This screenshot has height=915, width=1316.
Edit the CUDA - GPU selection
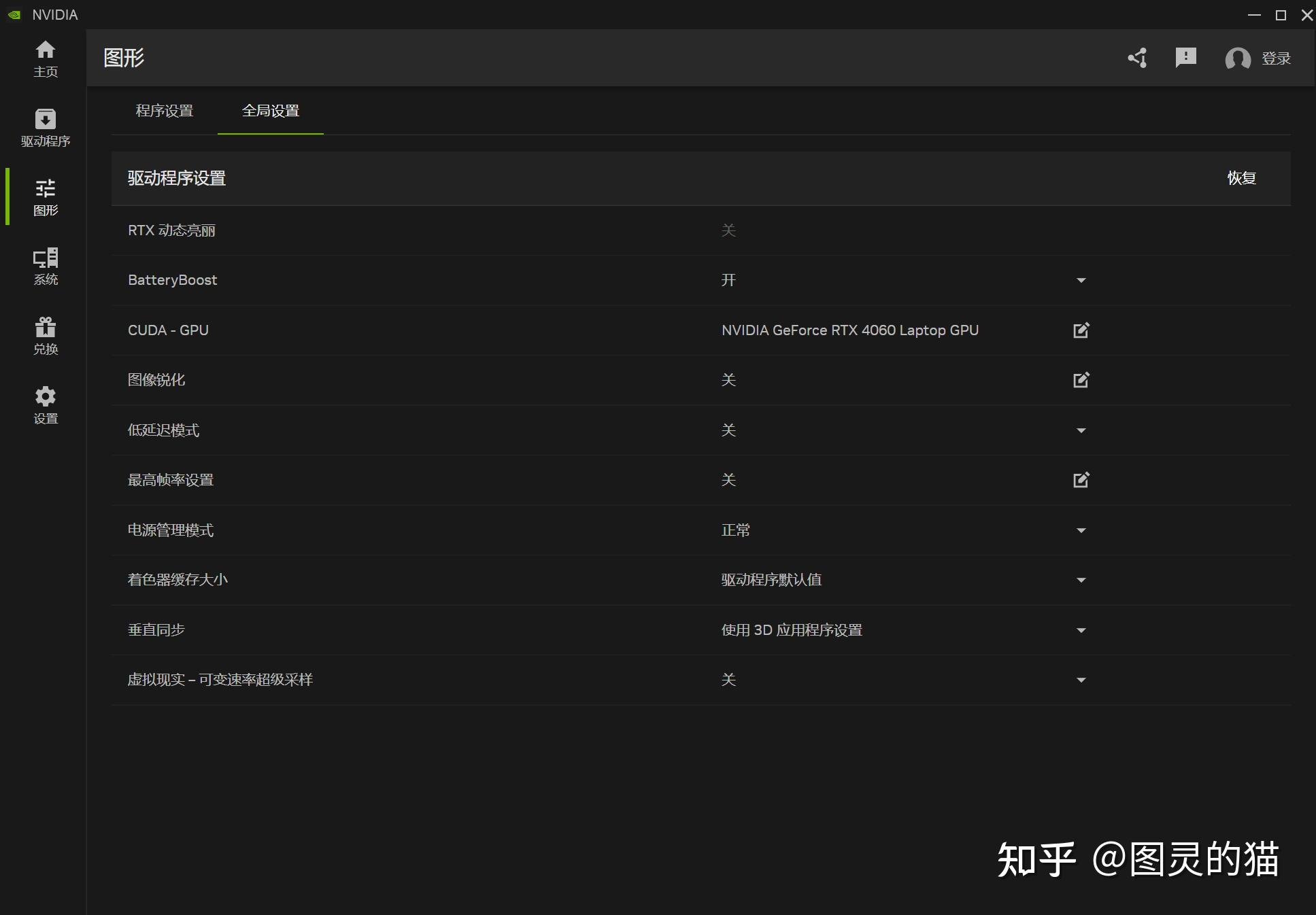[1081, 330]
